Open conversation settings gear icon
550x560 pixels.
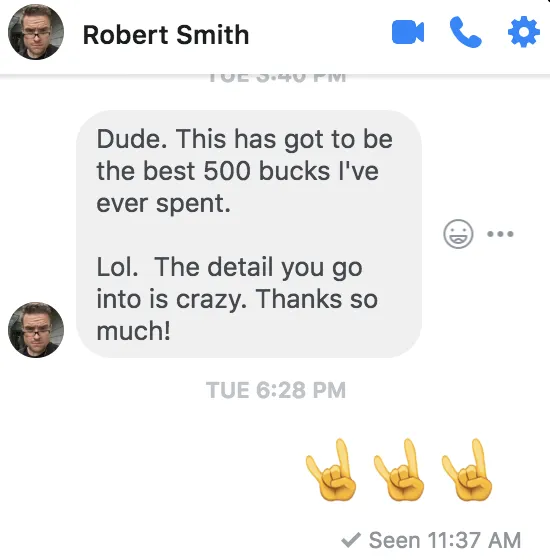tap(524, 32)
